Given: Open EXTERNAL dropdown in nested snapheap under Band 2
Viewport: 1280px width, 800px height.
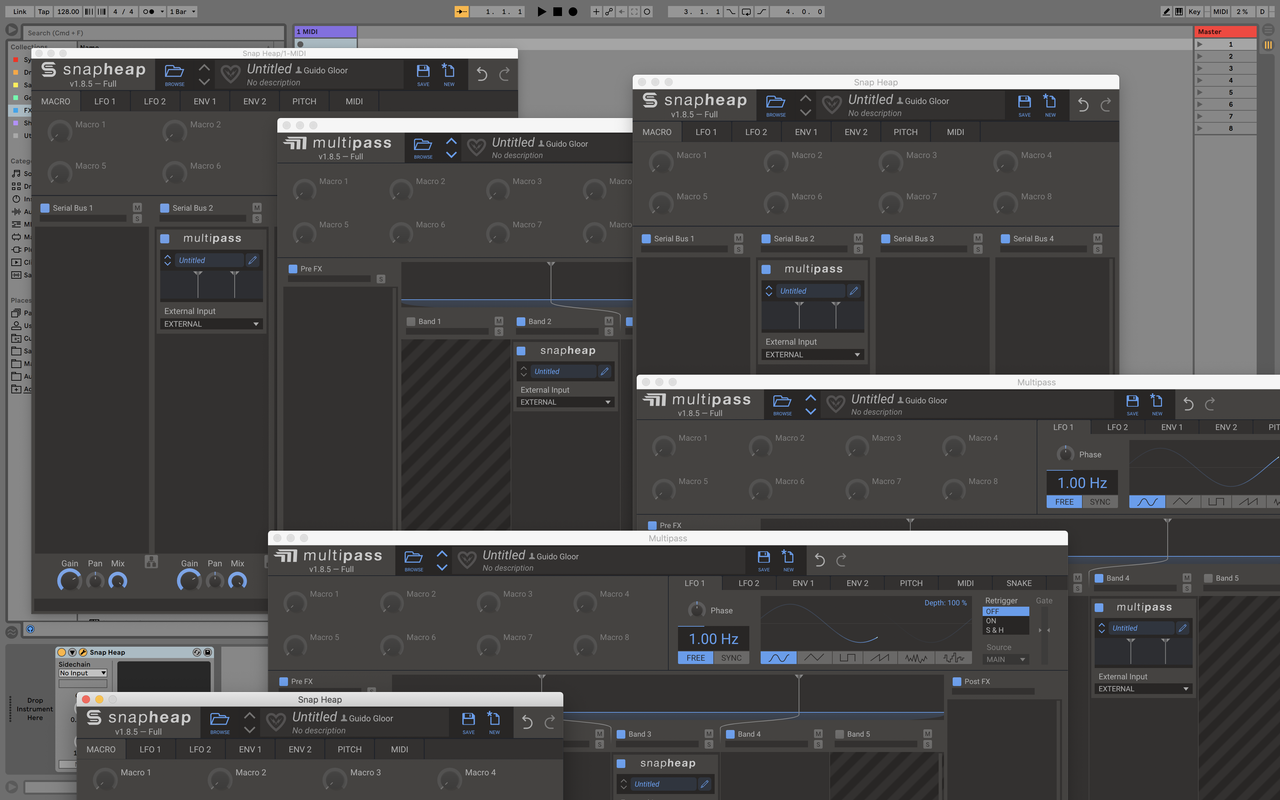Looking at the screenshot, I should tap(566, 402).
